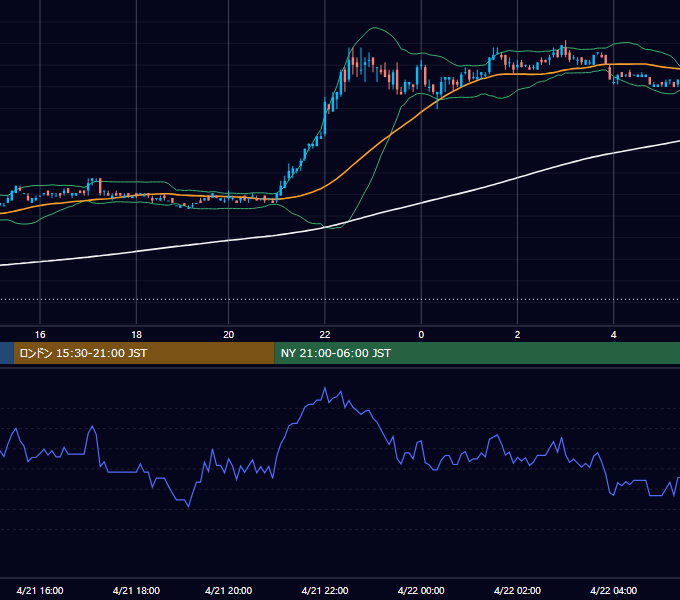Click the ロンドン 15:30-21:00 JST session bar
This screenshot has height=600, width=680.
click(144, 353)
